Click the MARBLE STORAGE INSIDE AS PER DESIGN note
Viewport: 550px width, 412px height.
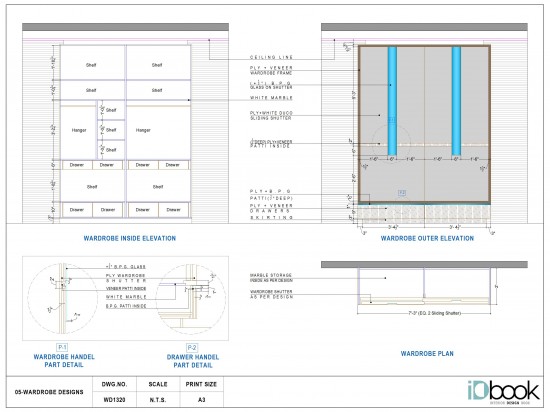click(271, 278)
